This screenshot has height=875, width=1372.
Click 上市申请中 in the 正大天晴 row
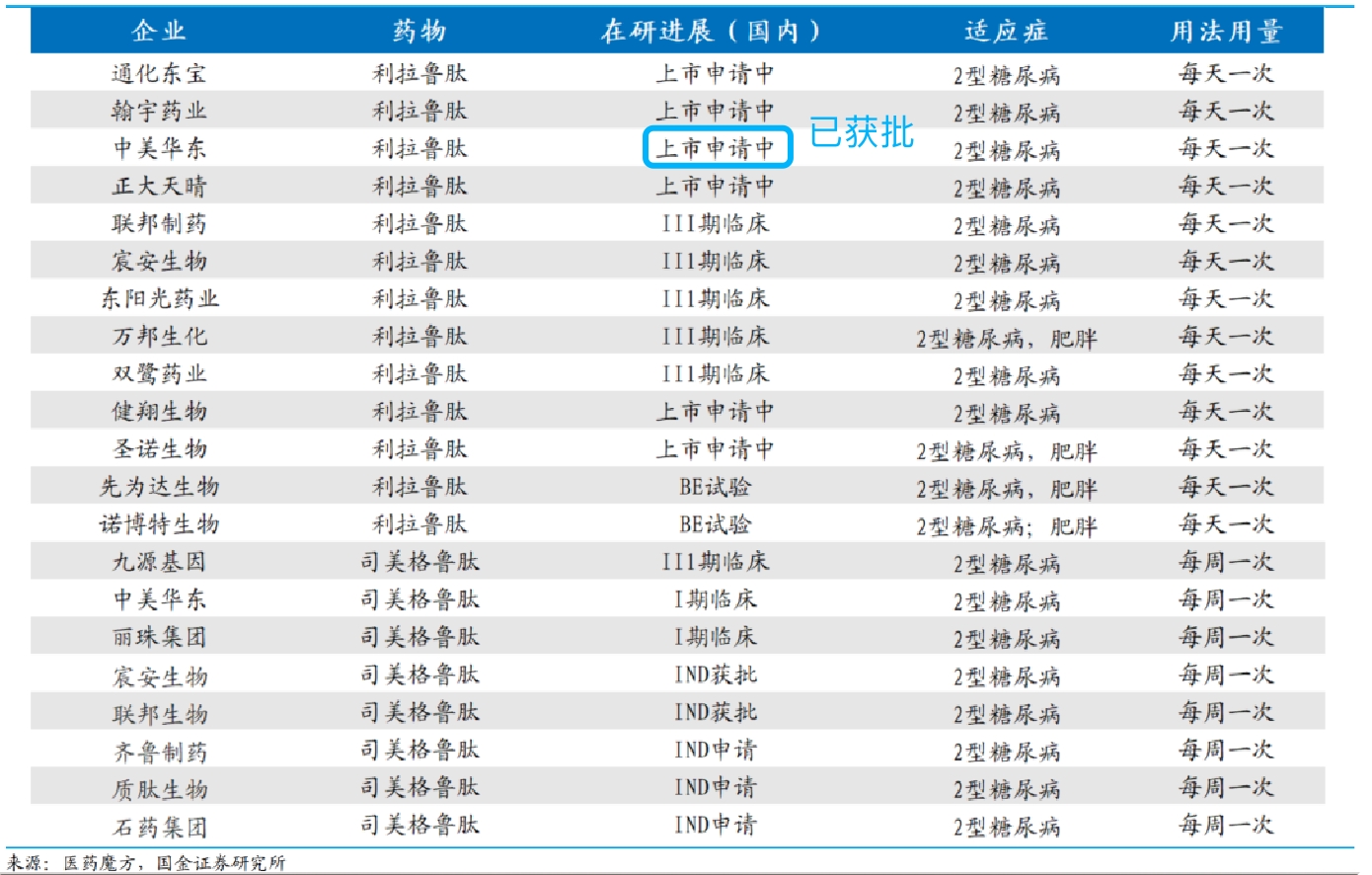716,186
